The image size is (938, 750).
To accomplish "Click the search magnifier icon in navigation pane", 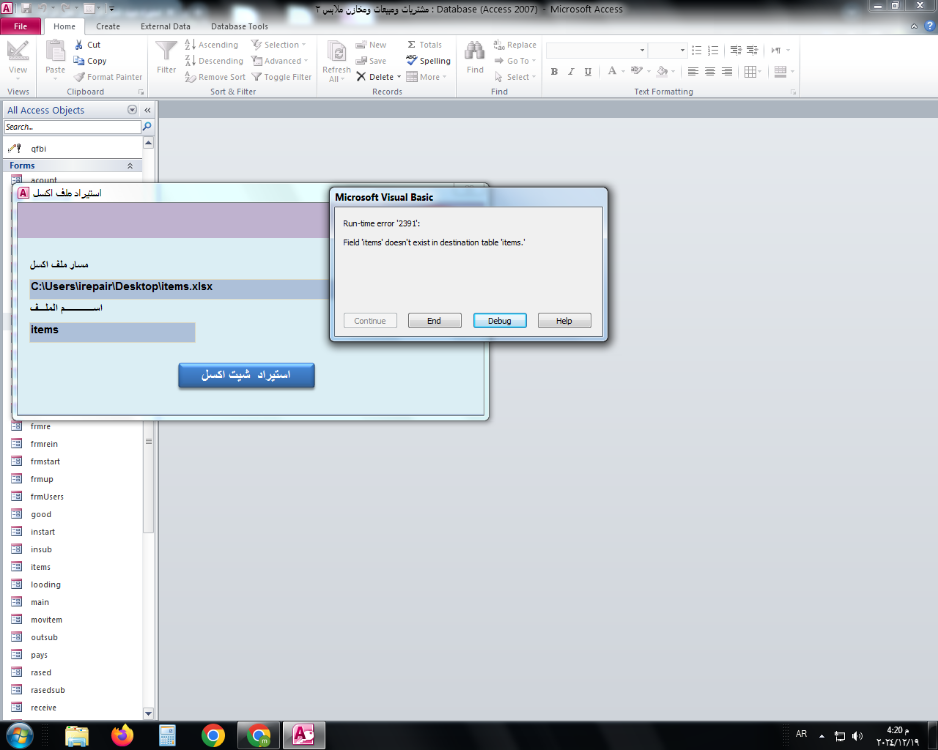I will [x=147, y=127].
